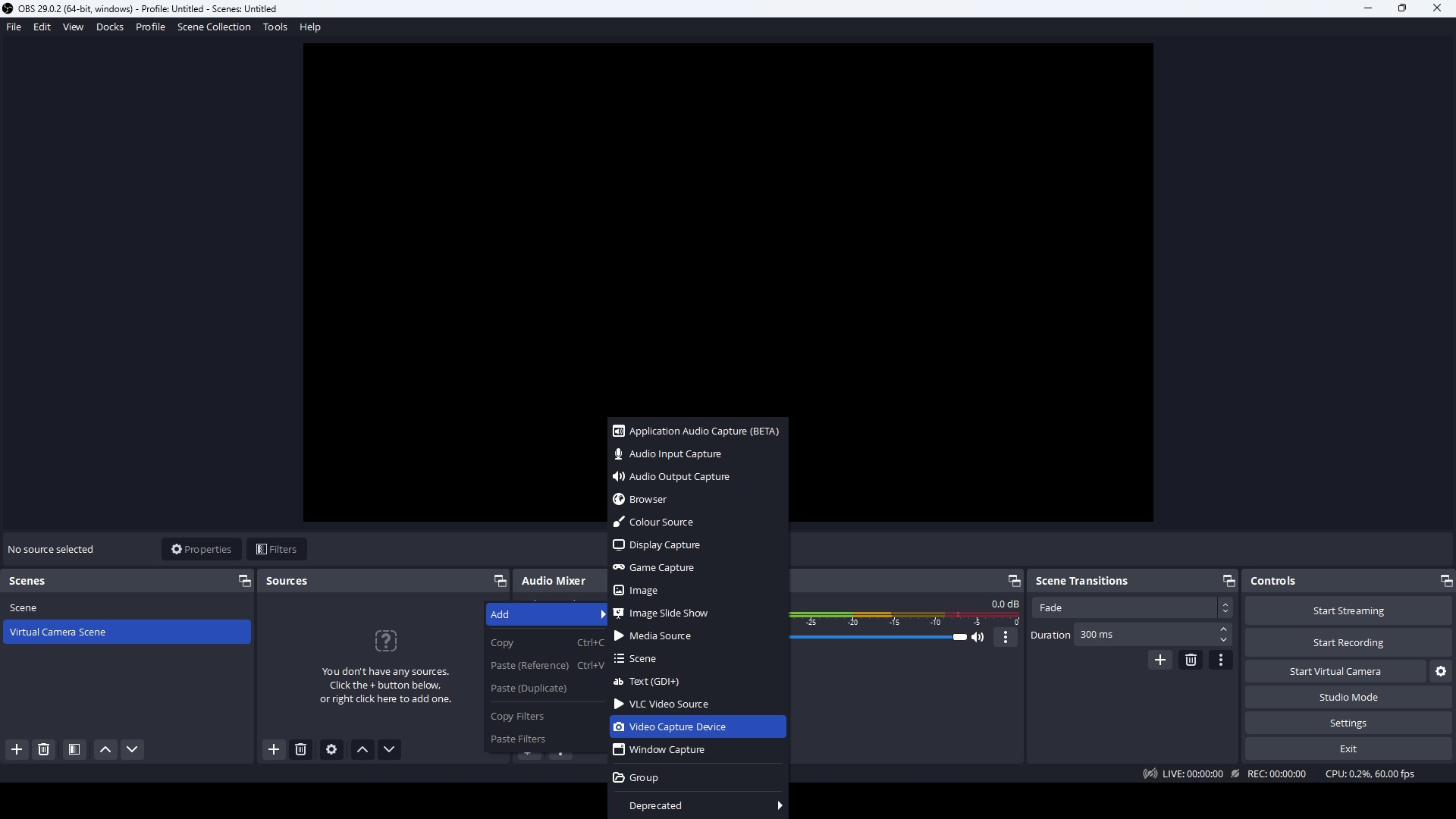Add a new scene with plus button
1456x819 pixels.
click(17, 749)
